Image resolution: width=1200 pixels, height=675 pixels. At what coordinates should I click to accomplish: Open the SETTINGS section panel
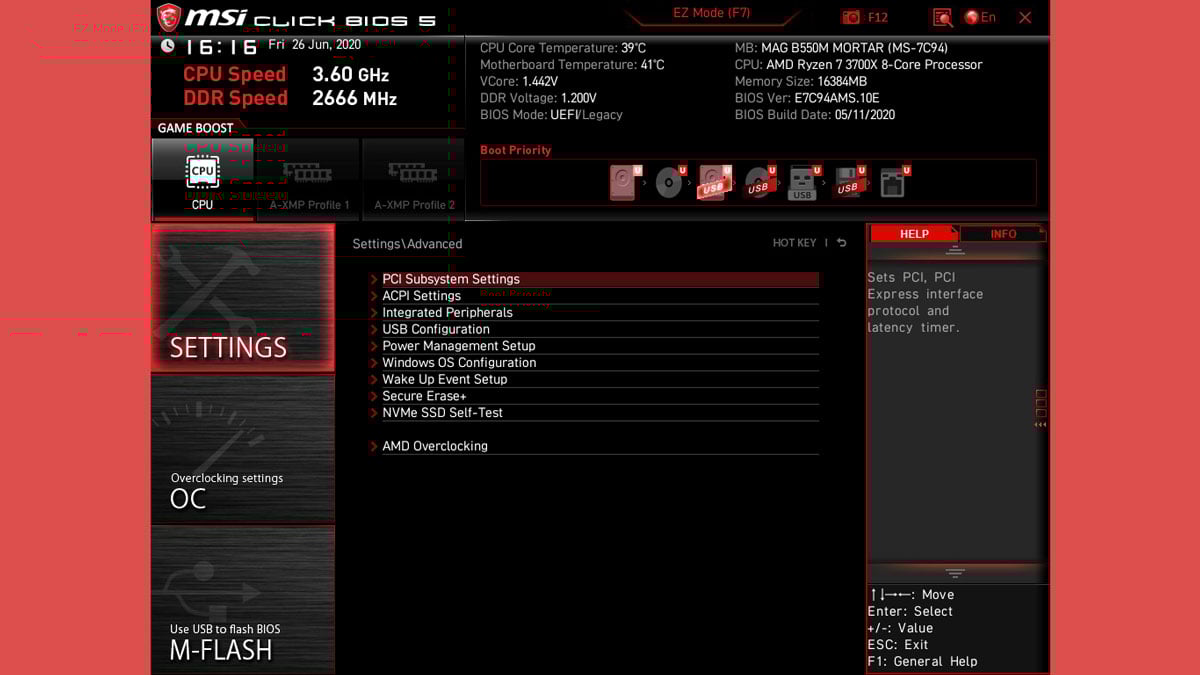pyautogui.click(x=243, y=298)
